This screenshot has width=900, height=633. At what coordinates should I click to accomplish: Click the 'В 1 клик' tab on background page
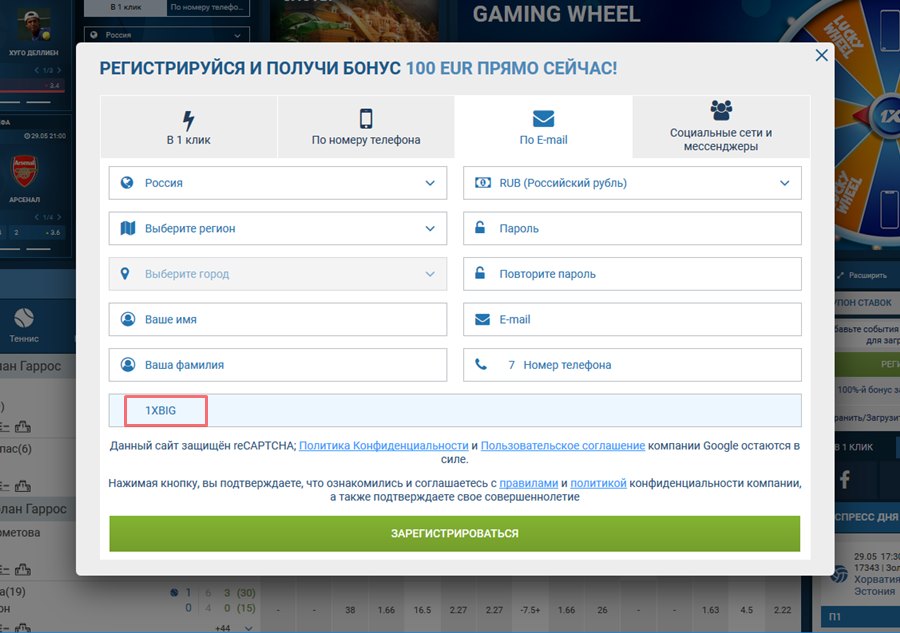[126, 7]
